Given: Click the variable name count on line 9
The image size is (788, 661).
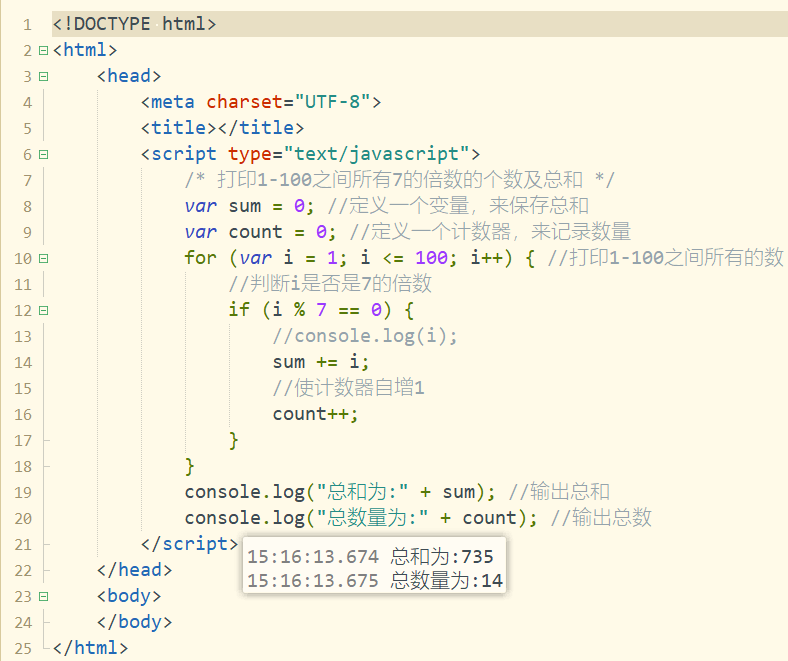Looking at the screenshot, I should tap(255, 232).
